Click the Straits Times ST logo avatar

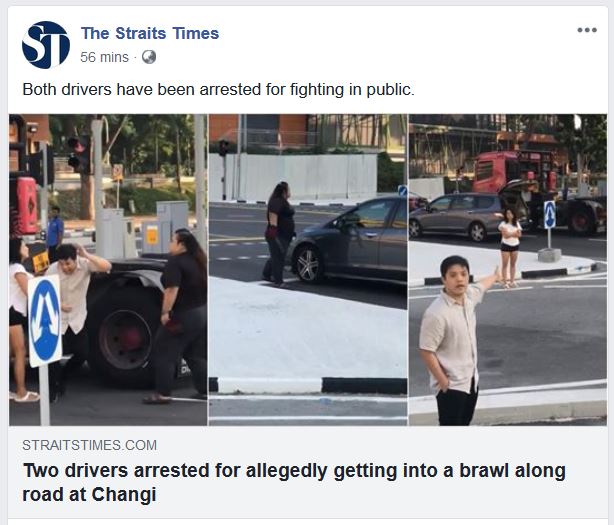[46, 45]
